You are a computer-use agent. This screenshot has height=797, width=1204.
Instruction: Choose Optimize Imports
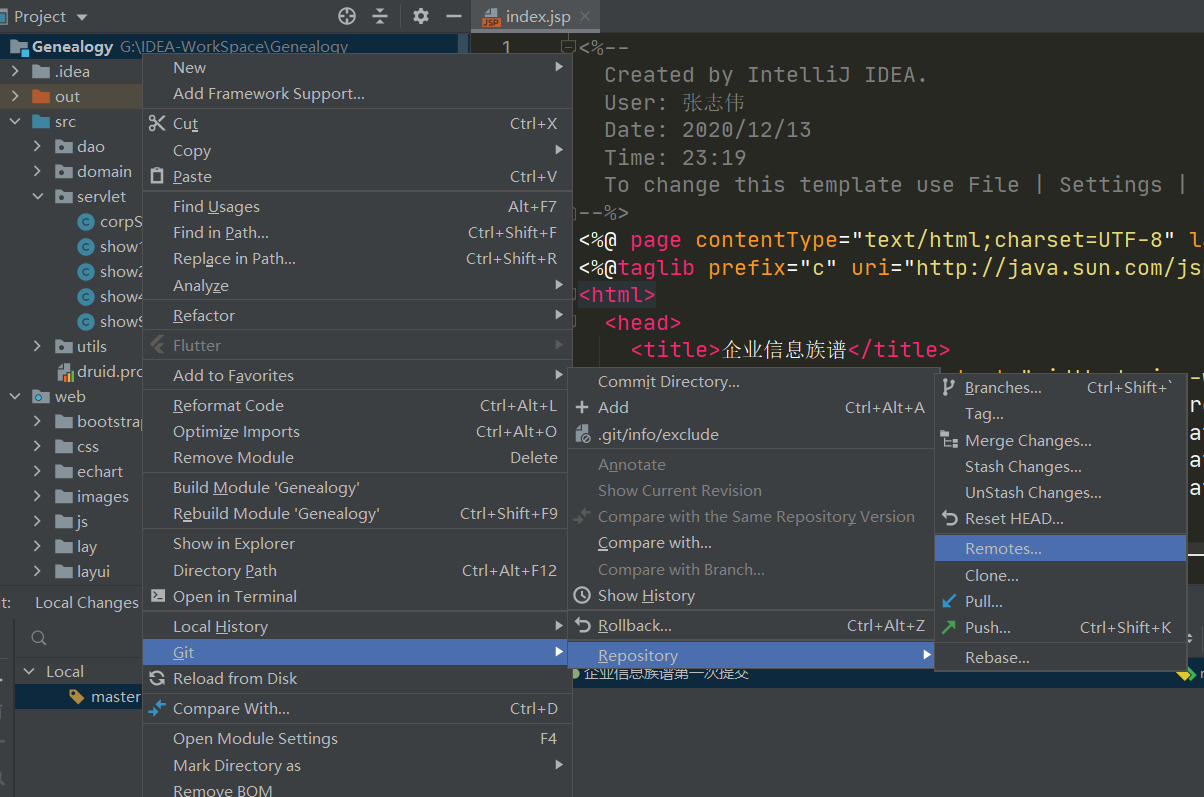(x=357, y=431)
